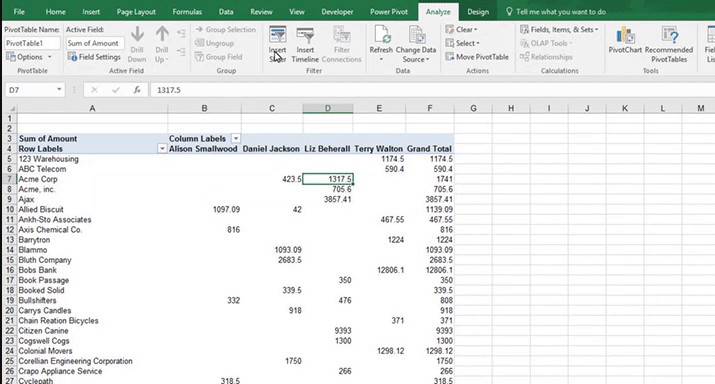Open Field Settings
Image resolution: width=715 pixels, height=384 pixels.
pyautogui.click(x=94, y=57)
